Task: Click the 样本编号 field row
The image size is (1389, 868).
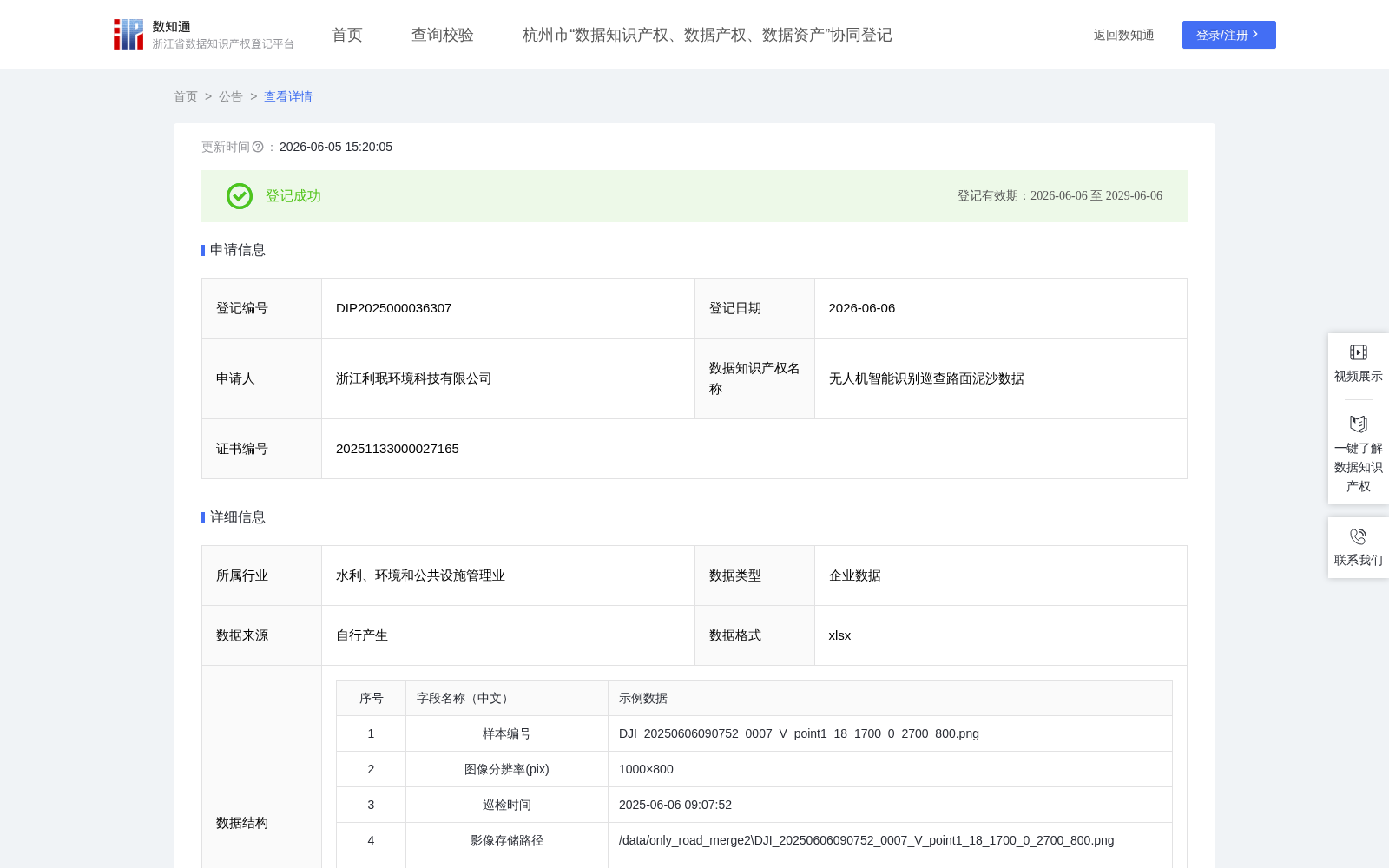Action: point(754,733)
